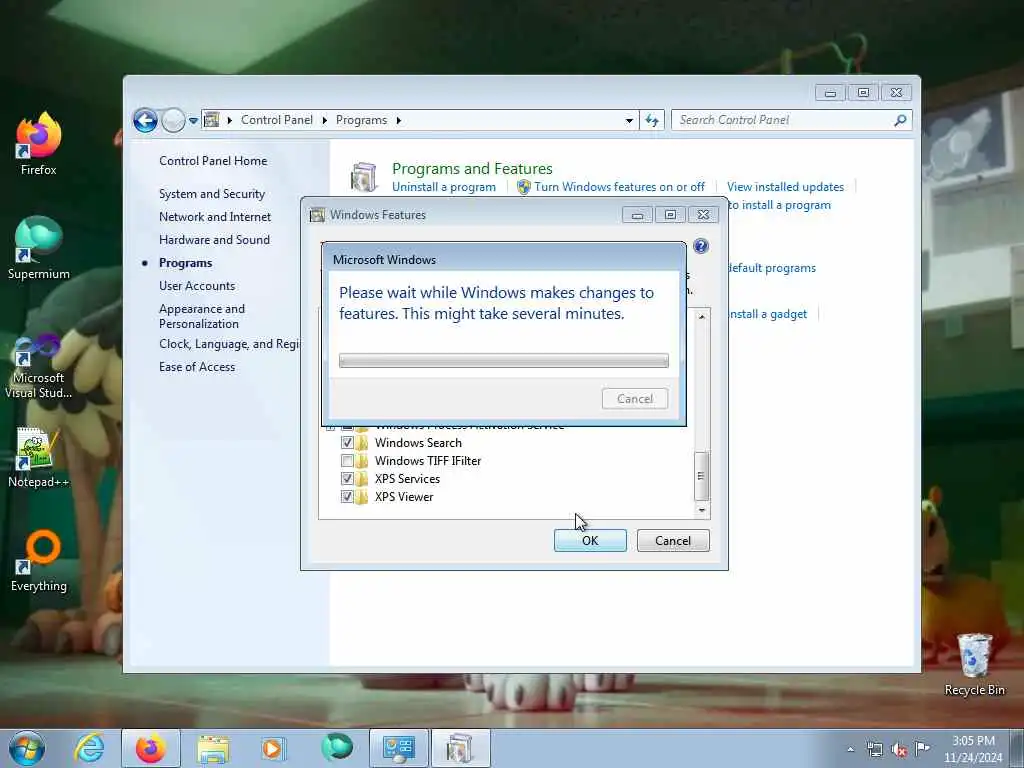This screenshot has height=768, width=1024.
Task: Toggle the XPS Viewer checkbox
Action: point(347,497)
